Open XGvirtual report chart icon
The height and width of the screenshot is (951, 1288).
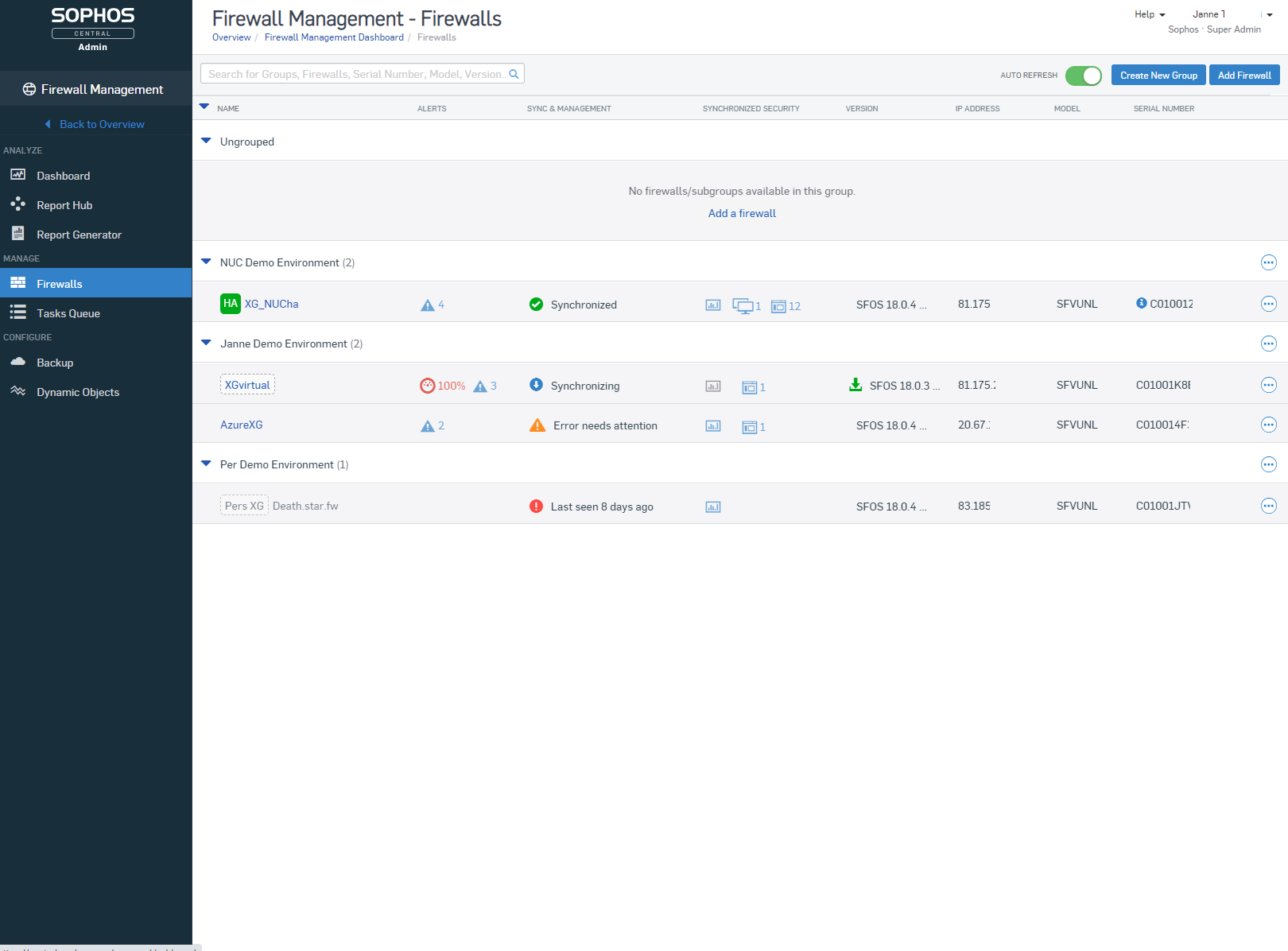[x=713, y=386]
